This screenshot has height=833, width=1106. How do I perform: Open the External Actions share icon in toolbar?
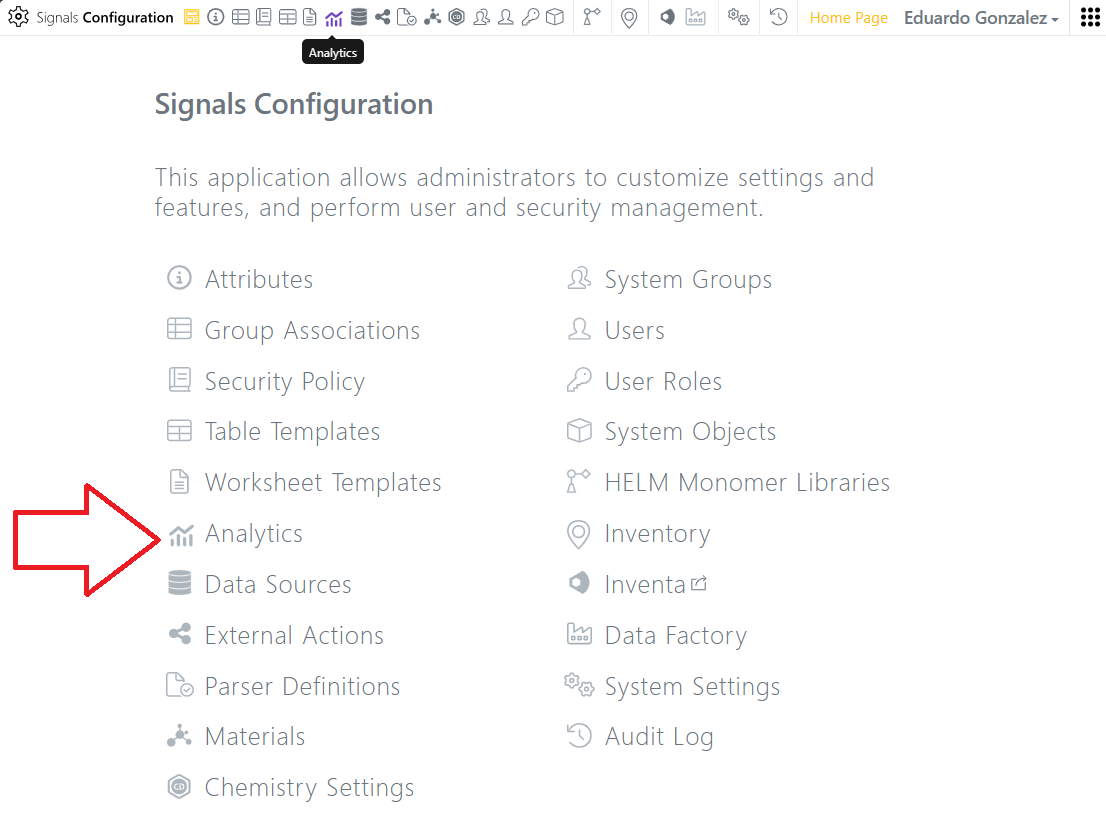[383, 17]
